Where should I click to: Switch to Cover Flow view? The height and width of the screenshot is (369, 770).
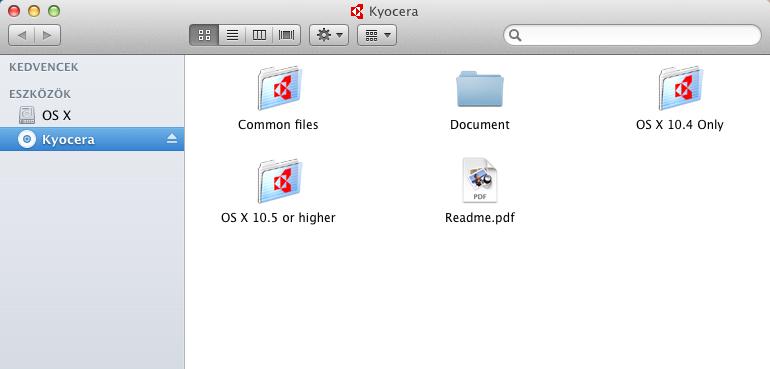tap(286, 35)
